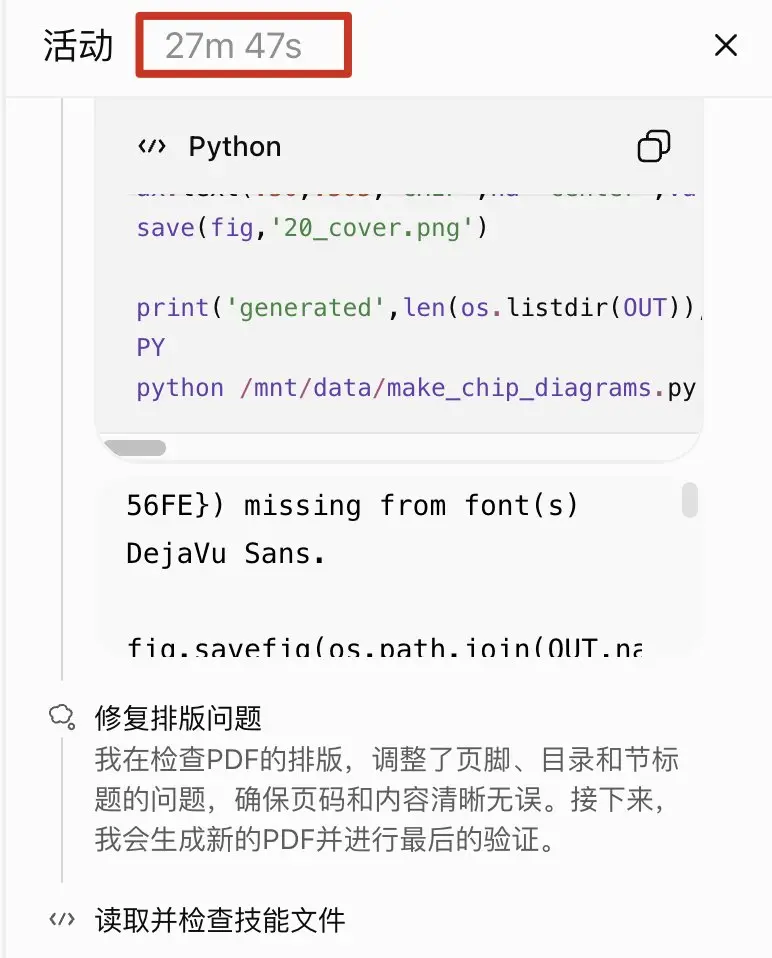Click the fig.savefig output line

[385, 646]
